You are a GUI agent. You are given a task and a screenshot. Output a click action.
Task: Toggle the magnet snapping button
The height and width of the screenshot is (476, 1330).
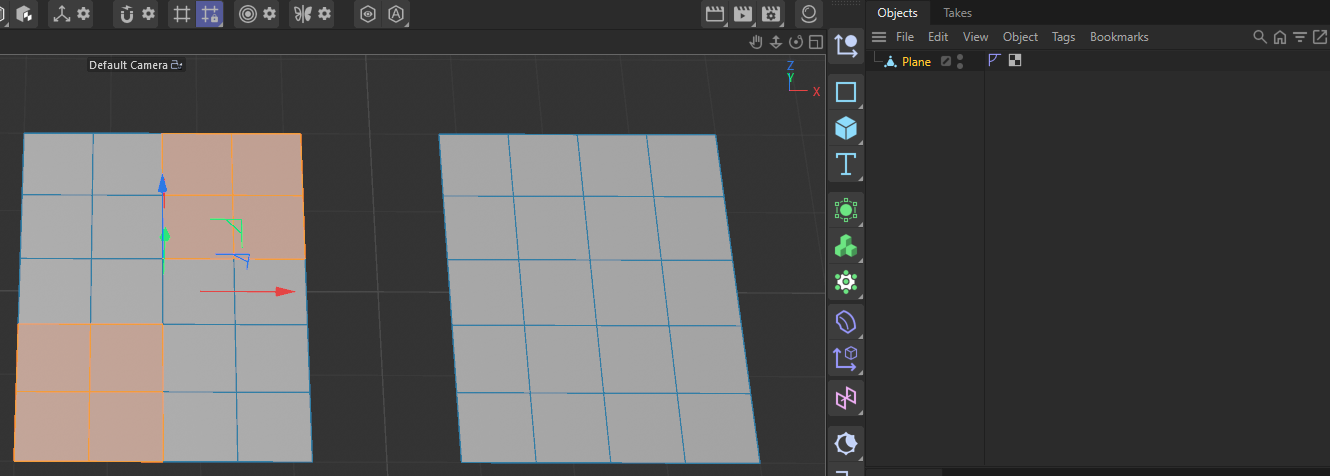(127, 14)
